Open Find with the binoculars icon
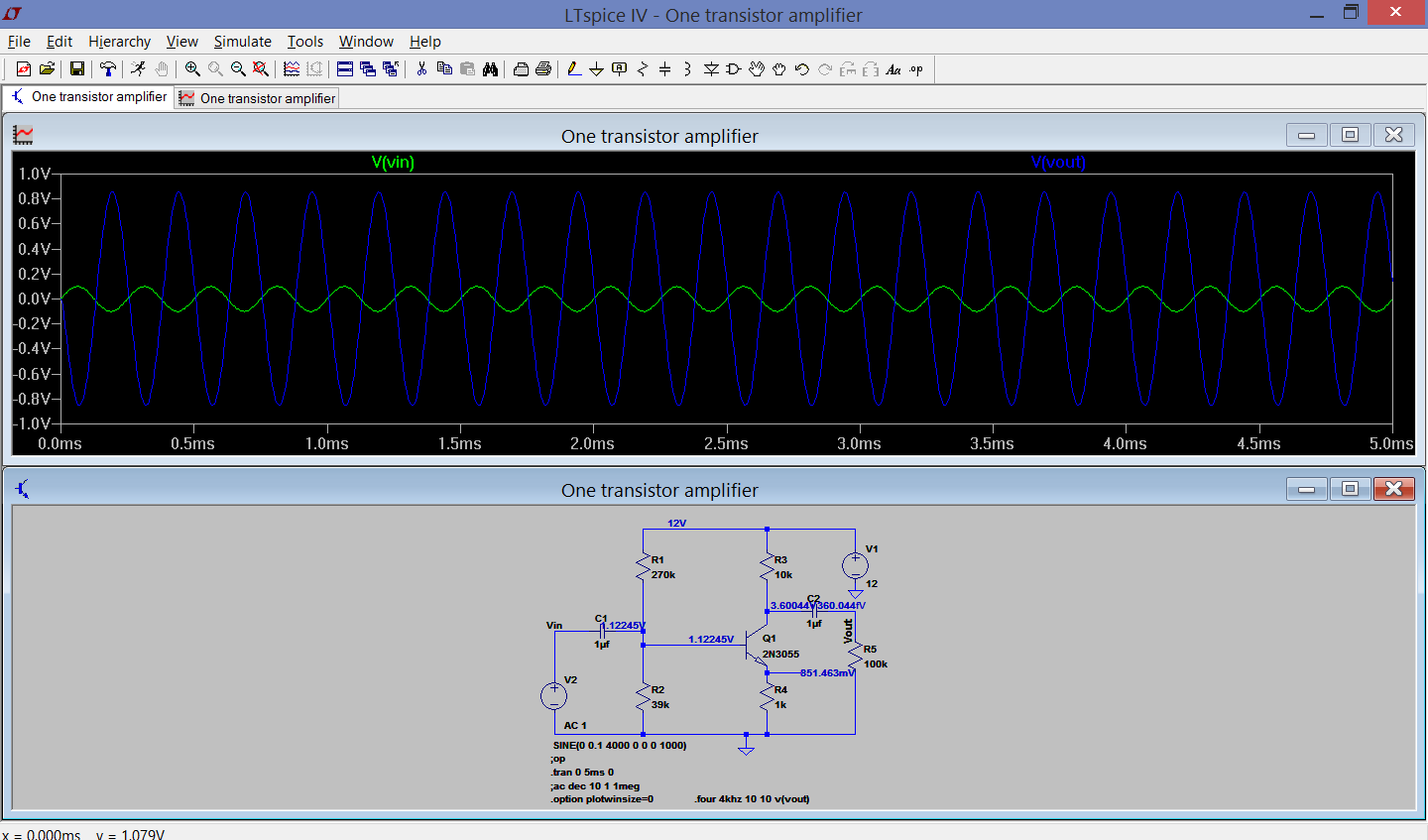Image resolution: width=1428 pixels, height=840 pixels. 490,68
